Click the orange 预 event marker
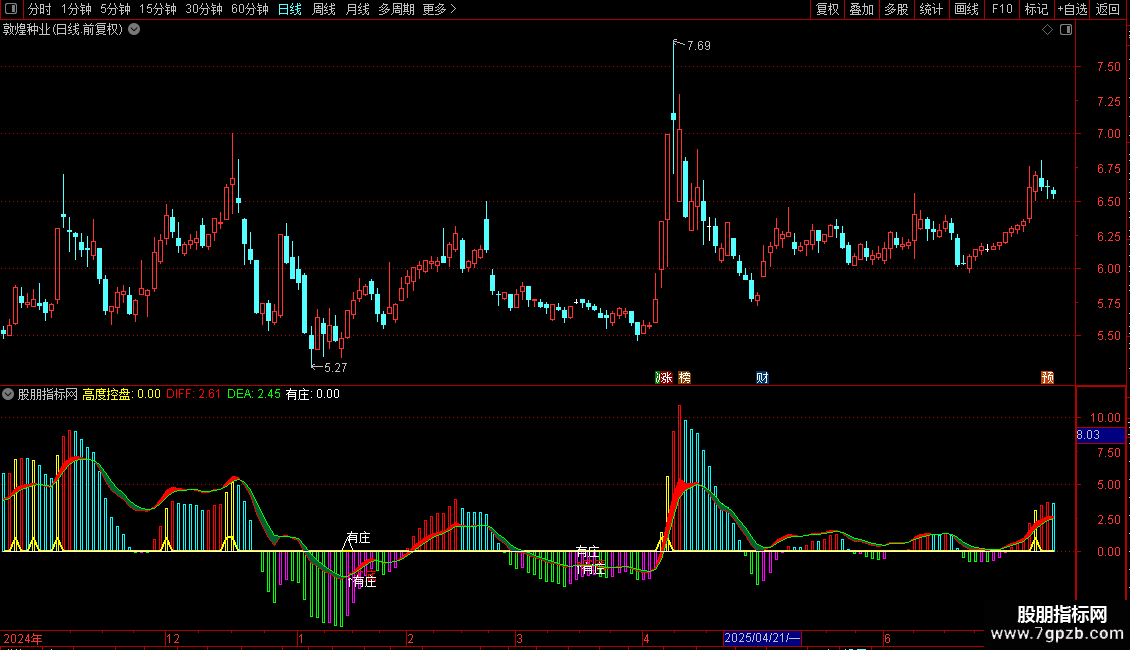The height and width of the screenshot is (650, 1130). point(1048,378)
